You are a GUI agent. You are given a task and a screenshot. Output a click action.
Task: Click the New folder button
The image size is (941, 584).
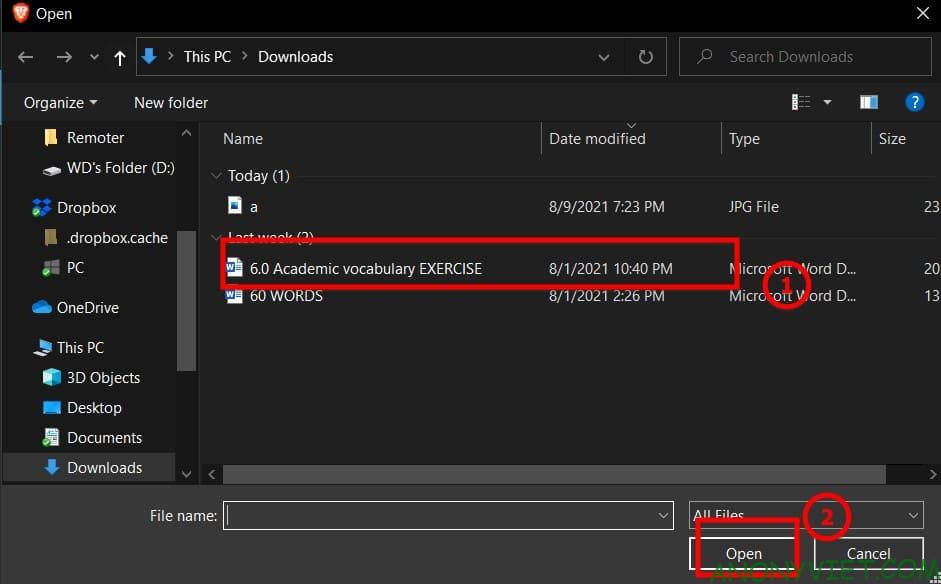tap(171, 103)
